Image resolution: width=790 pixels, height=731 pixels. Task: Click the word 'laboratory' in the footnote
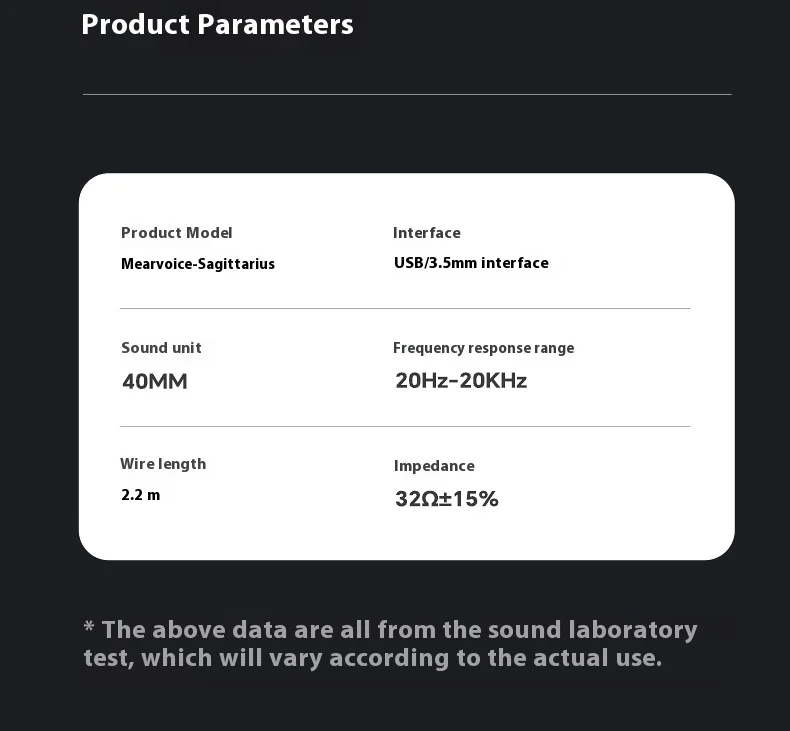coord(633,630)
